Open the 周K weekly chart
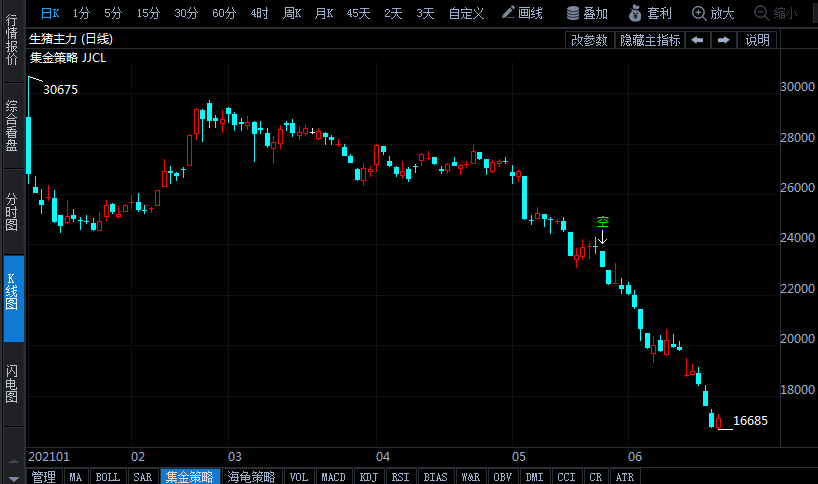The image size is (818, 484). [x=292, y=14]
